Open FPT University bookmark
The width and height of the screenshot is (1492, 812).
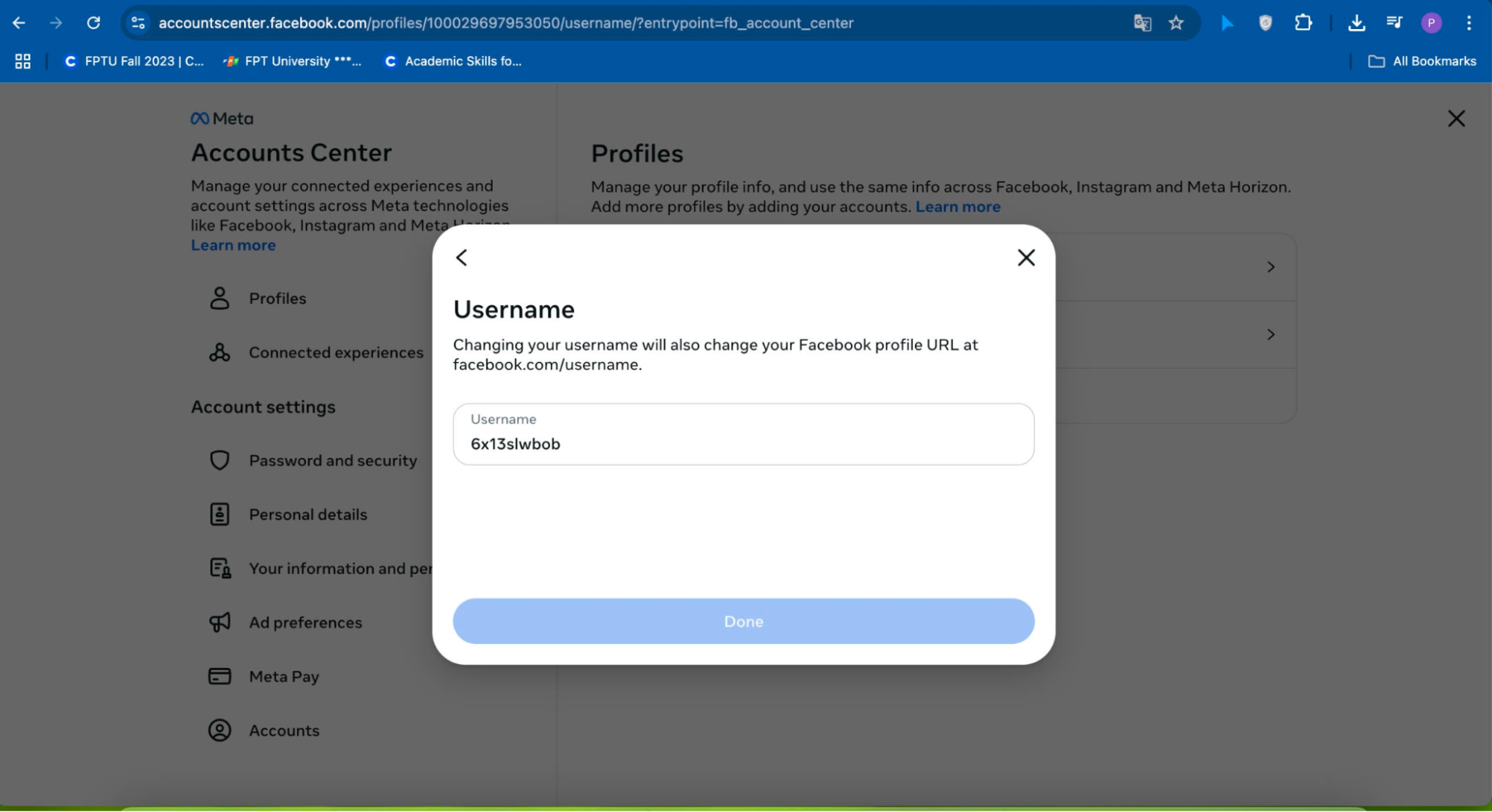coord(293,61)
